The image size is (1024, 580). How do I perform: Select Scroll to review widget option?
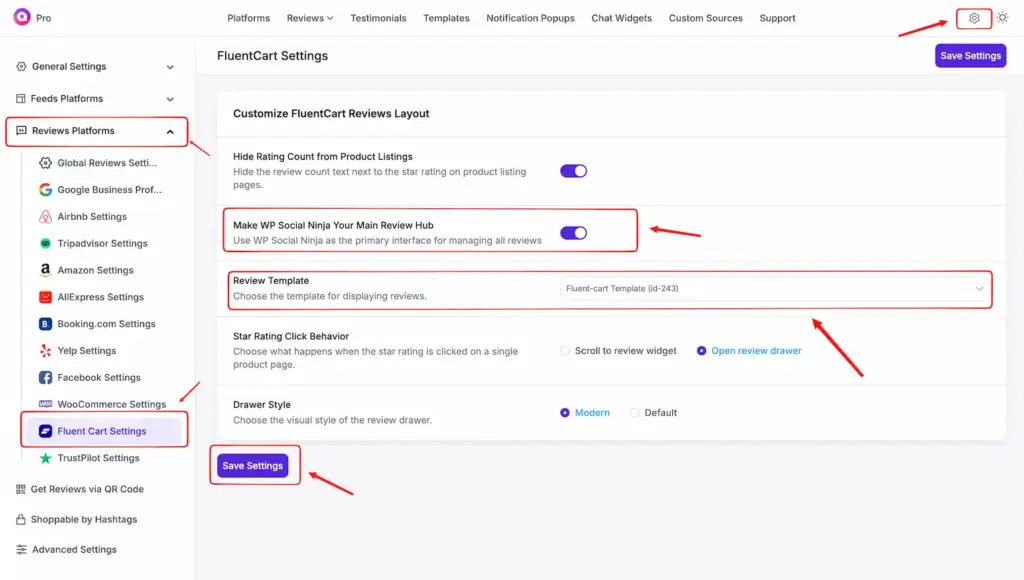pos(566,351)
